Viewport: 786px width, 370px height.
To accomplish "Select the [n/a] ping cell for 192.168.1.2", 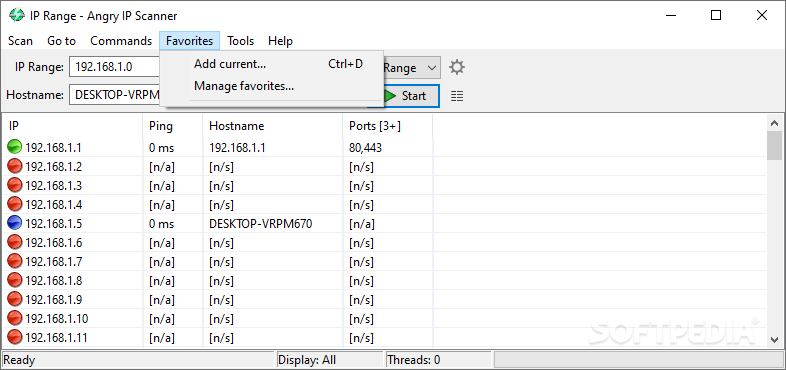I will [x=162, y=166].
